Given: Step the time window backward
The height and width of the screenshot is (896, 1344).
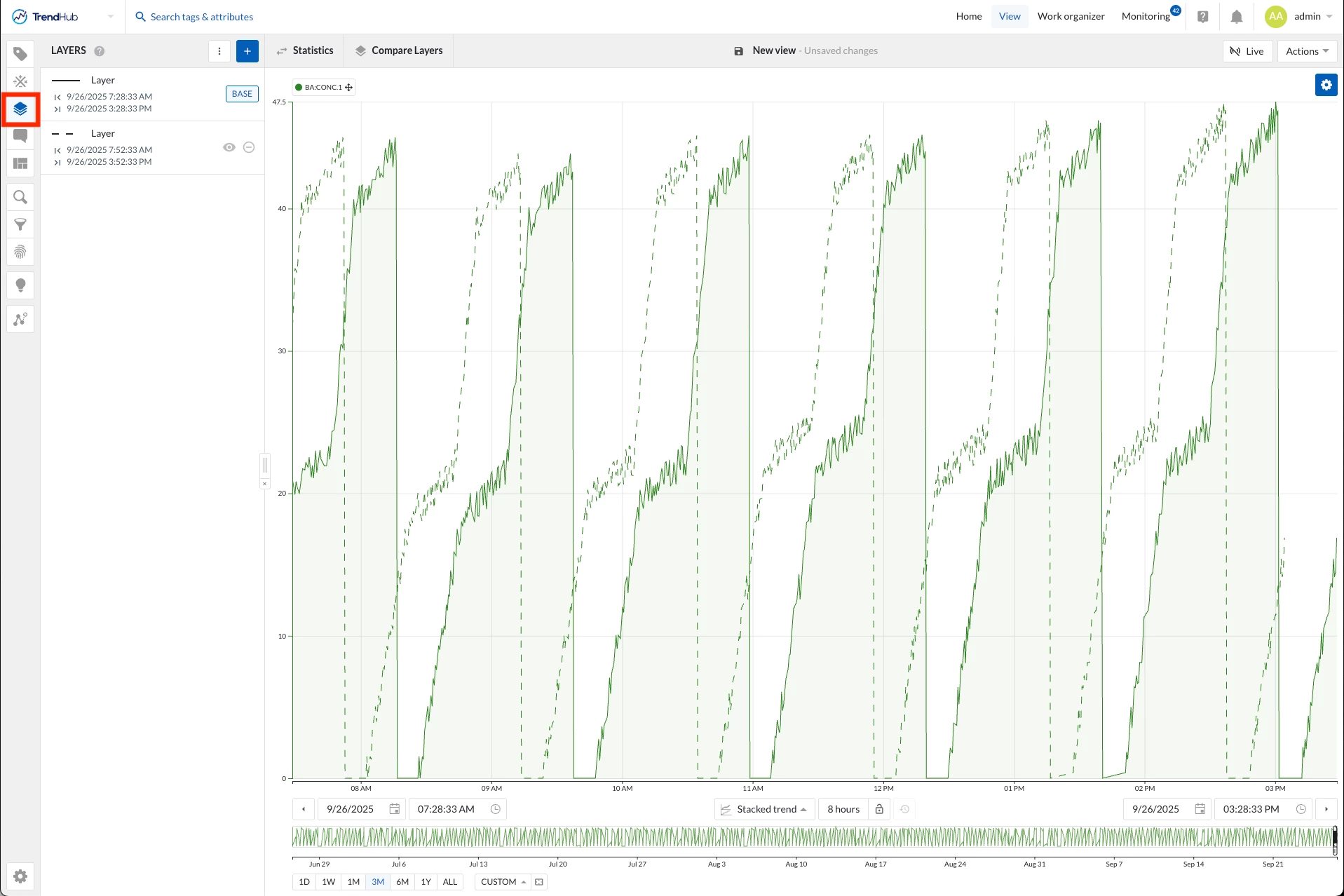Looking at the screenshot, I should 304,809.
